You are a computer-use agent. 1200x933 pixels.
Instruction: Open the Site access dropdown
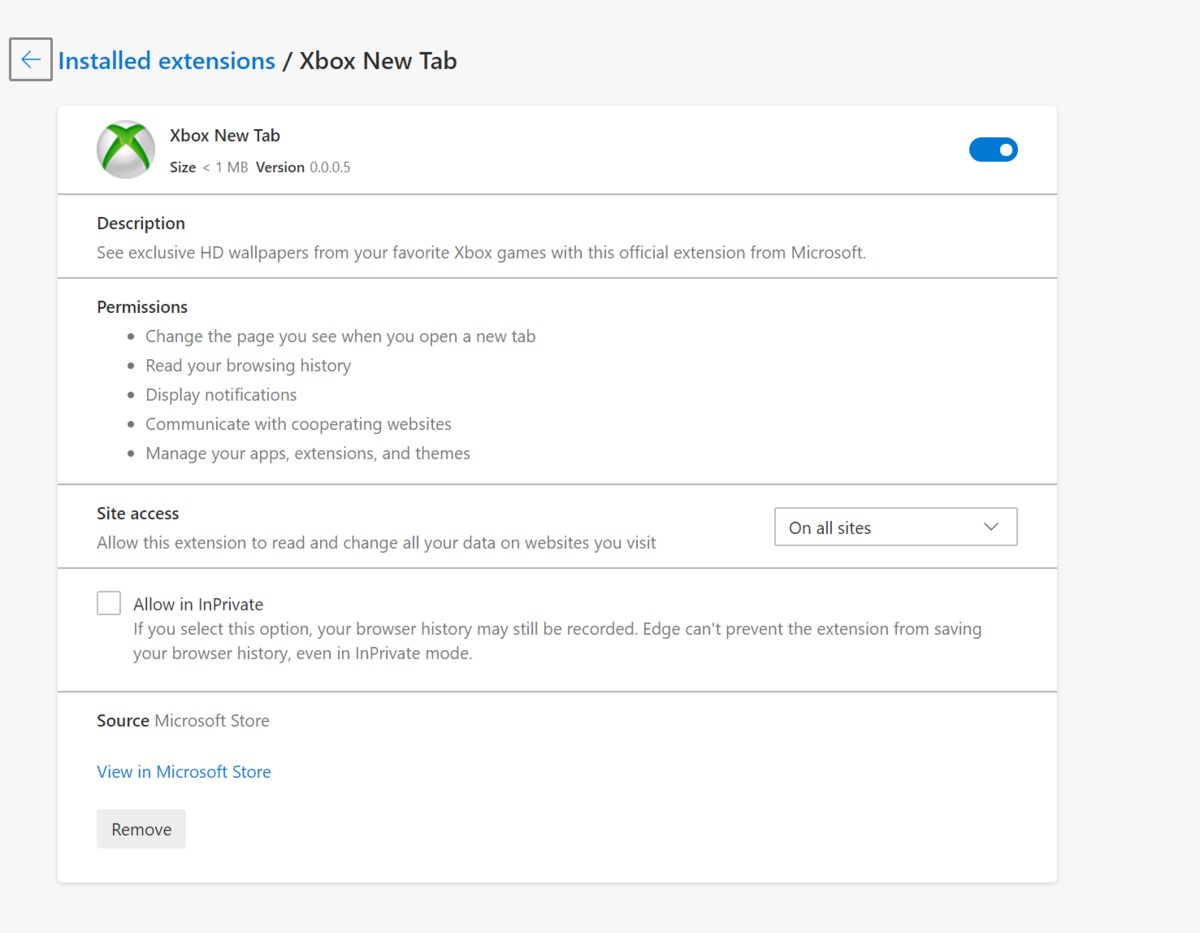point(896,527)
